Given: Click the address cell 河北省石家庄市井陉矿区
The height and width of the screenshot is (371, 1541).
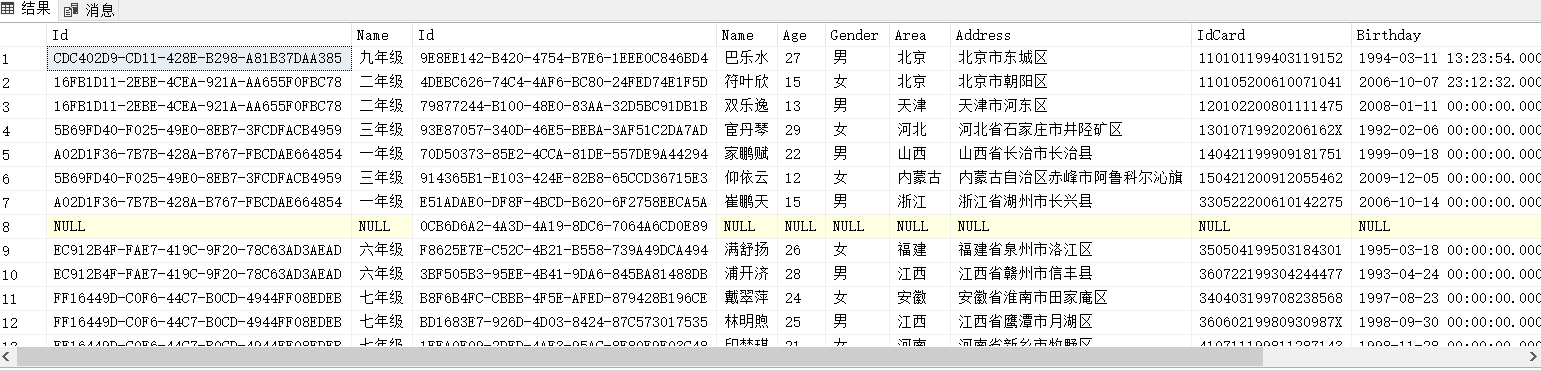Looking at the screenshot, I should pyautogui.click(x=1071, y=131).
